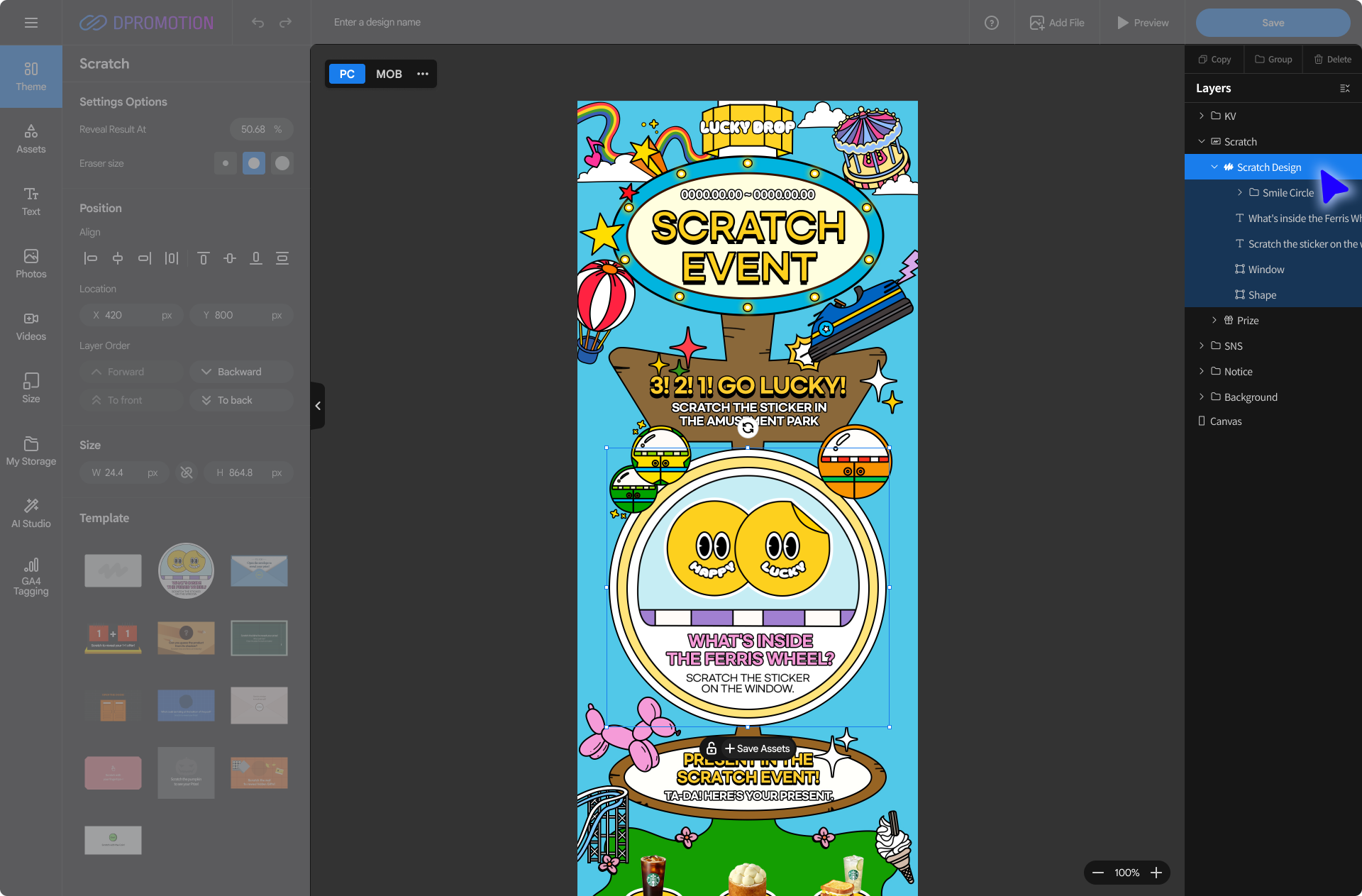Select the PC view tab
The height and width of the screenshot is (896, 1362).
pos(347,74)
